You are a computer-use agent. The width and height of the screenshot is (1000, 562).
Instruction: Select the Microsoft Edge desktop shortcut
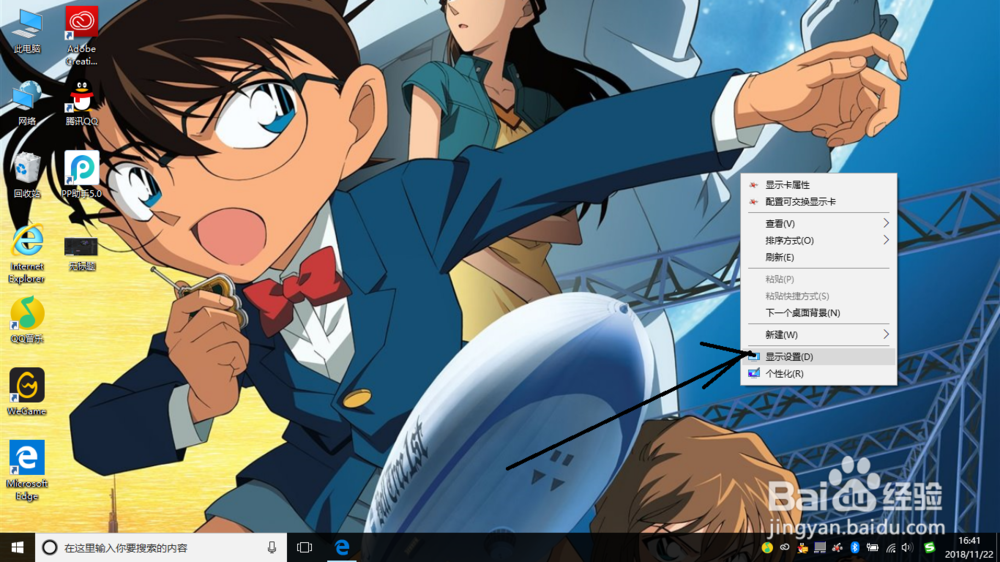(27, 471)
